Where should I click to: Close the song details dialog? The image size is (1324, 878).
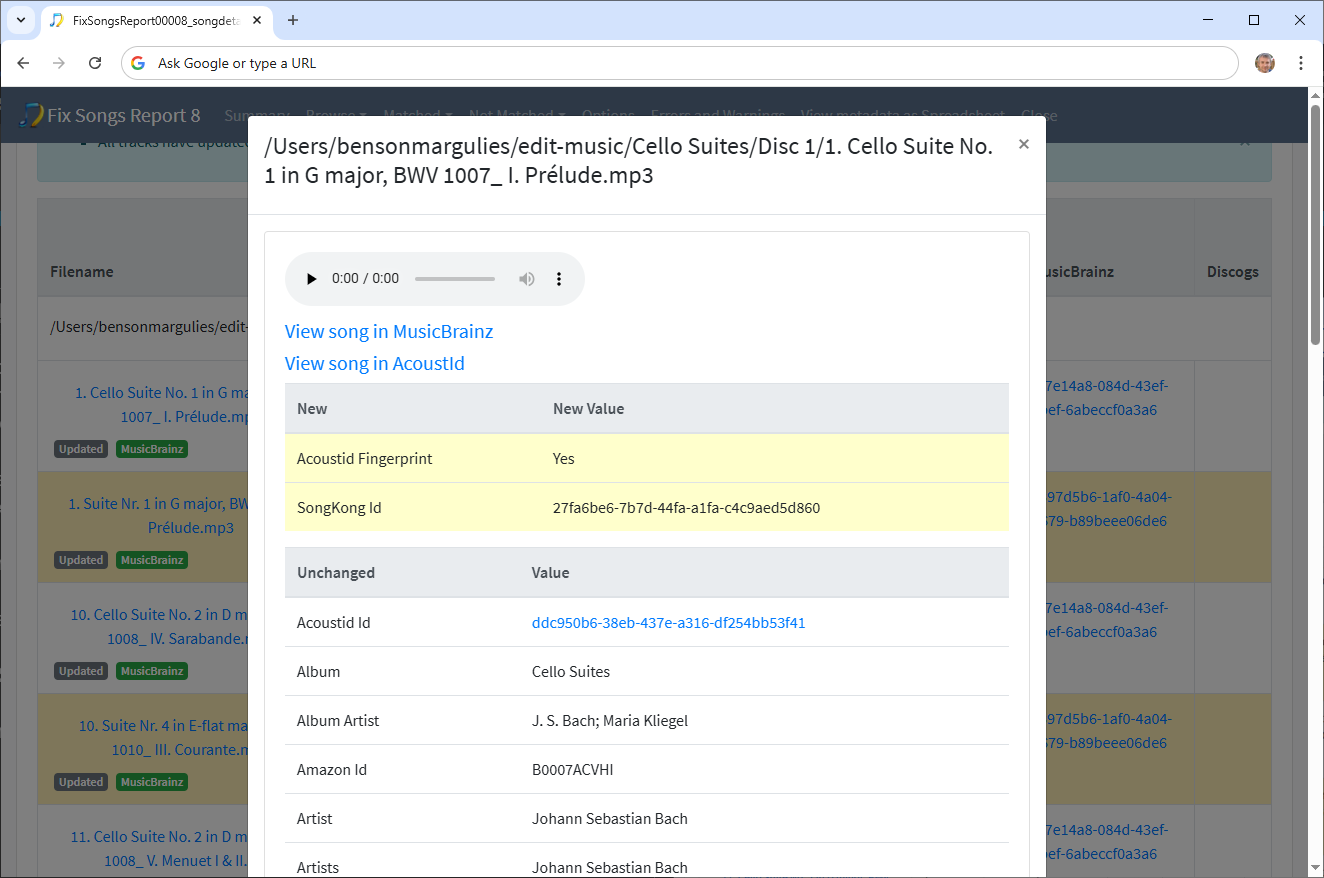point(1023,145)
